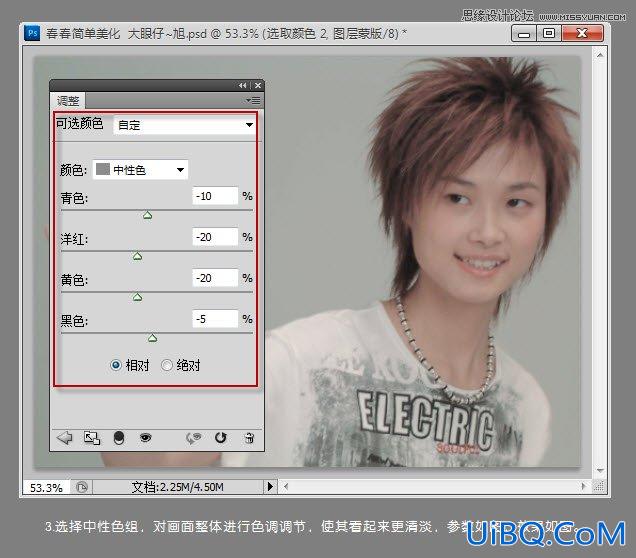Minimize the document window
Viewport: 636px width, 558px height.
click(x=524, y=33)
